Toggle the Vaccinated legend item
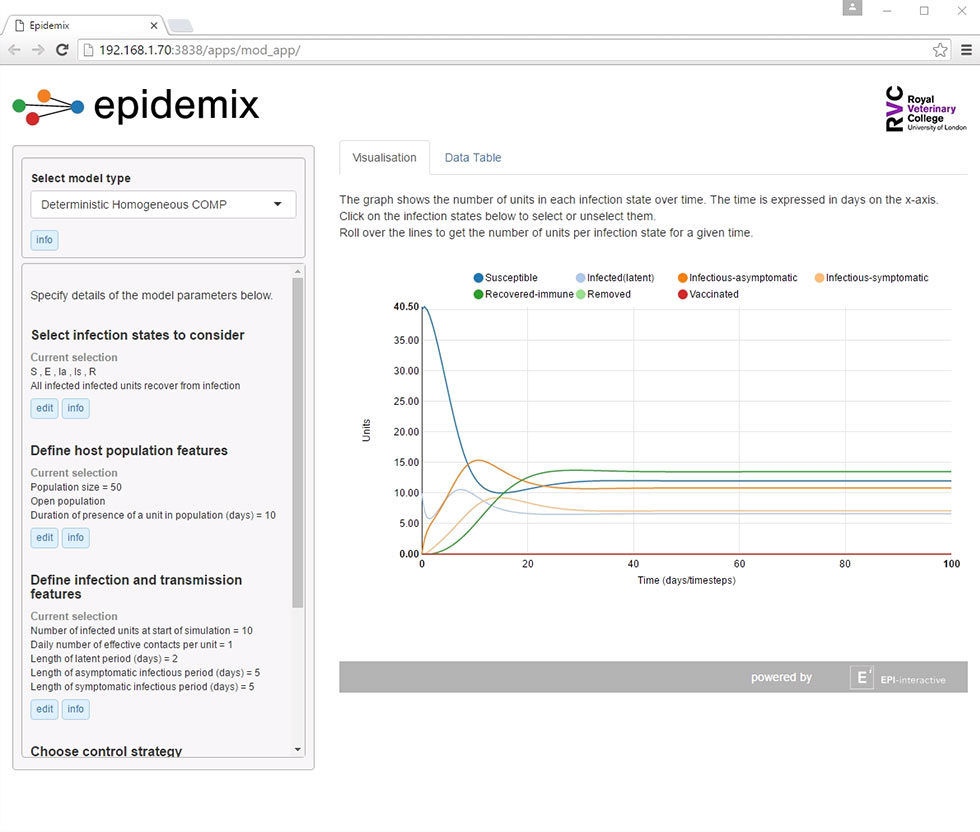The height and width of the screenshot is (832, 980). tap(708, 294)
